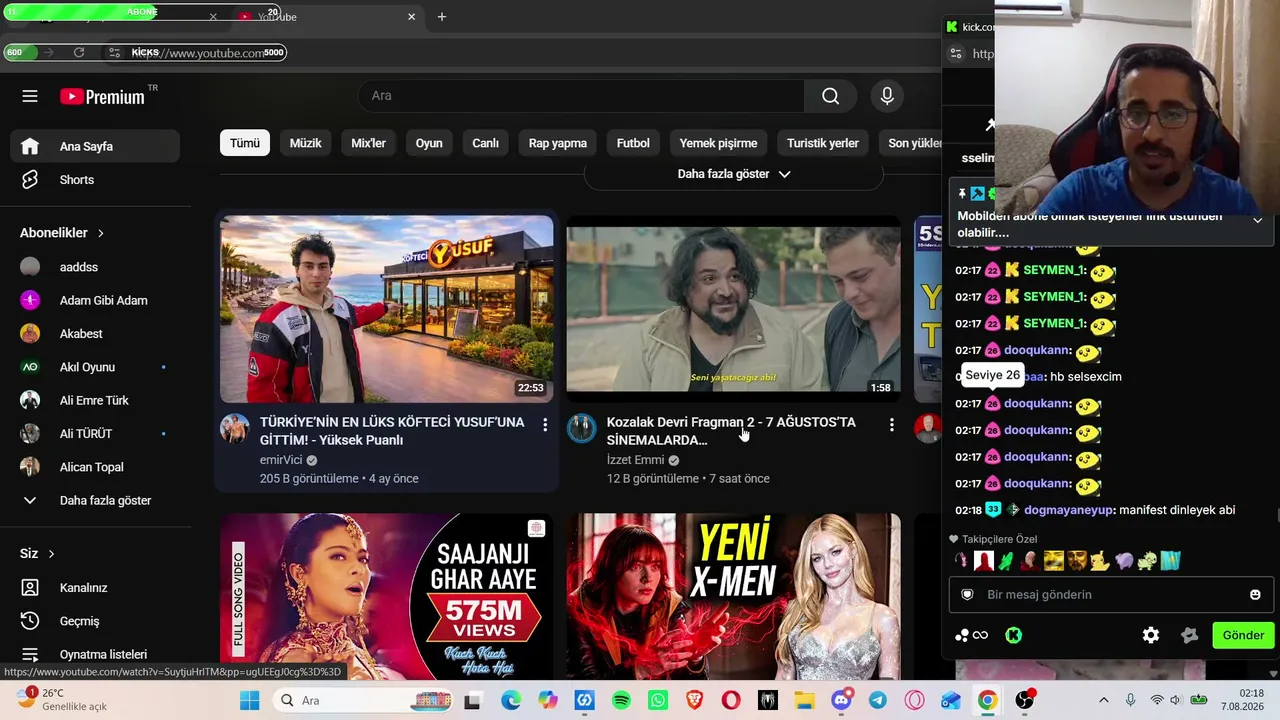This screenshot has height=720, width=1280.
Task: Open the Akıl Oyunu subscription channel
Action: point(96,367)
